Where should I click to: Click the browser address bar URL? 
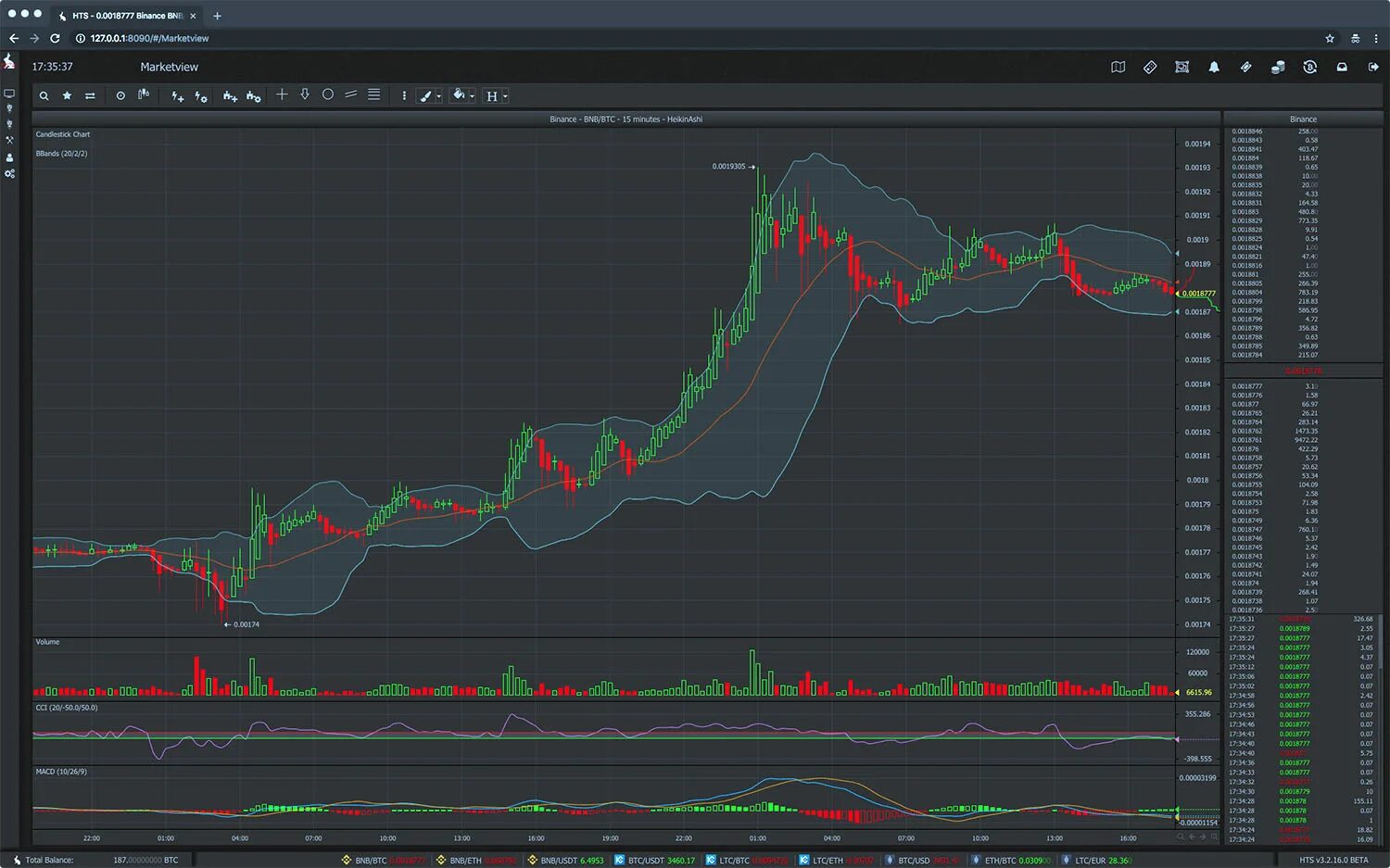tap(149, 38)
